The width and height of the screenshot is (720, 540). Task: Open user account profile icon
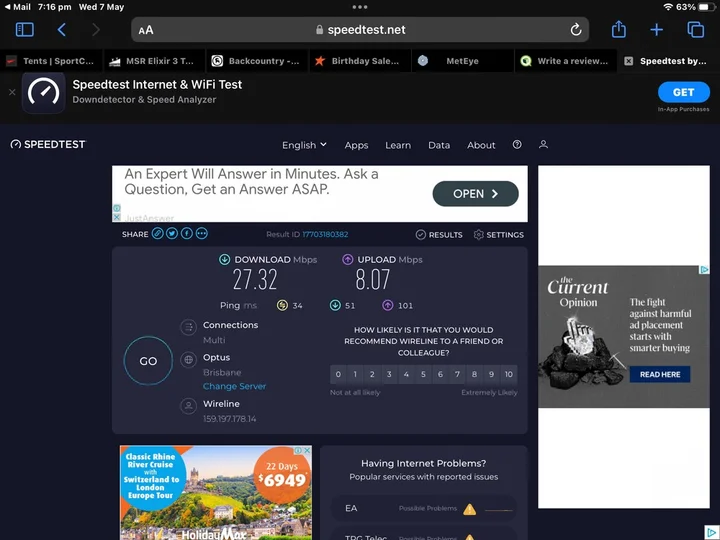click(543, 145)
